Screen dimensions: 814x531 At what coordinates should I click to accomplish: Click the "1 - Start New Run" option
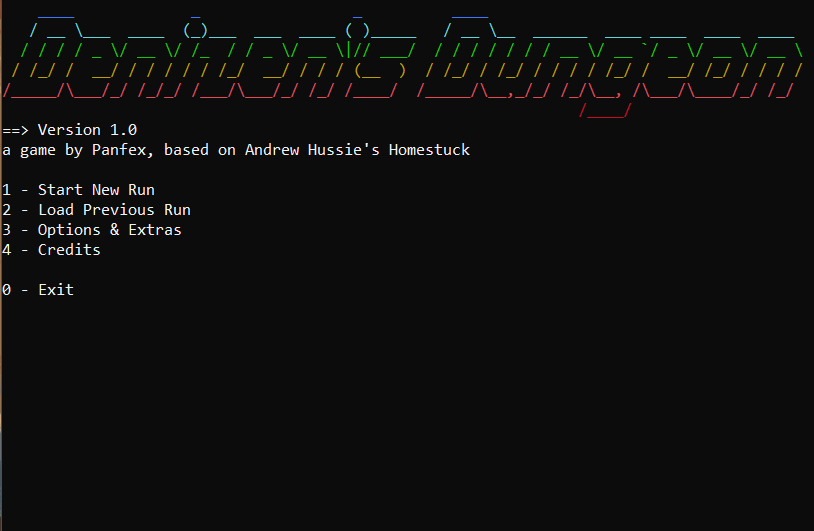click(x=79, y=190)
